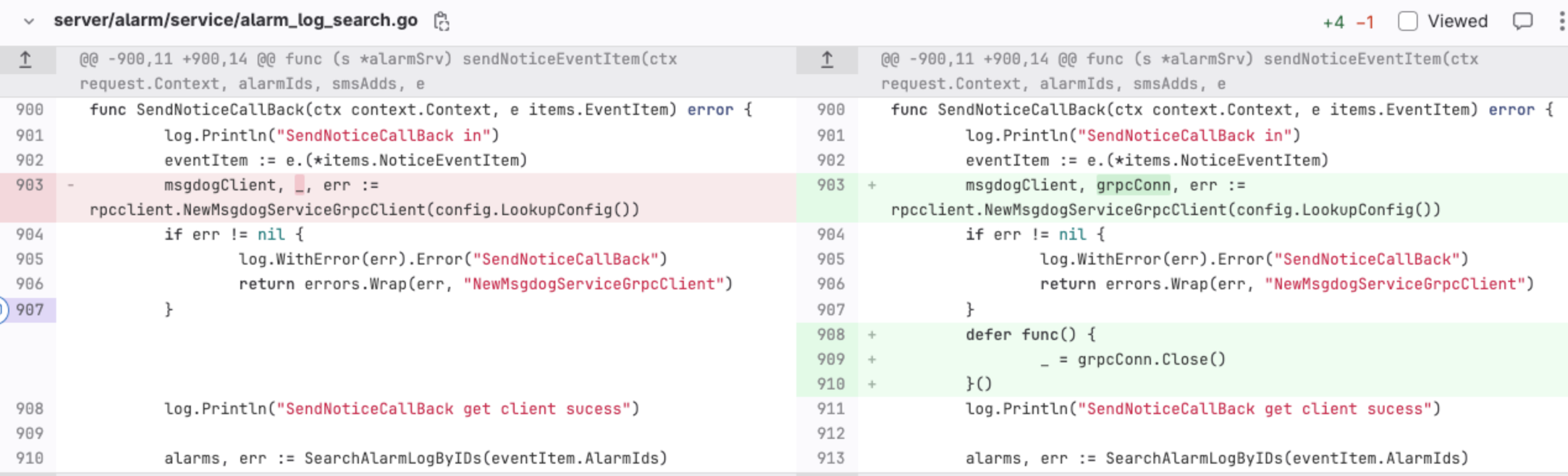
Task: Collapse the alarm_log_search.go file diff
Action: coord(28,22)
